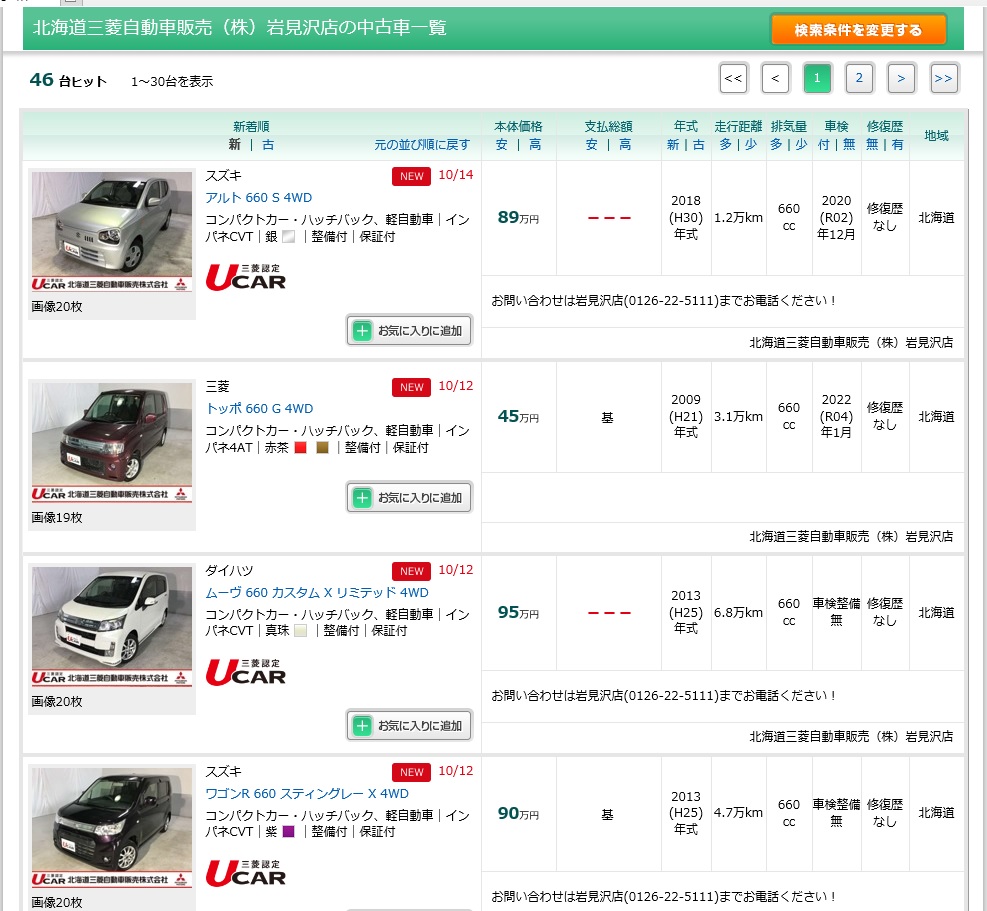The image size is (987, 911).
Task: Click the 地域 column header
Action: (x=936, y=135)
